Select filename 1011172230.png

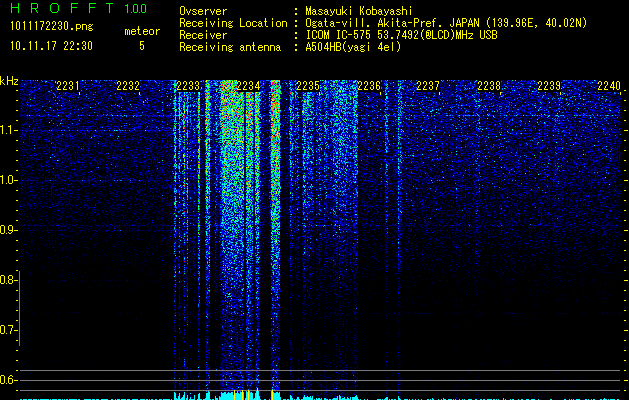[x=52, y=27]
